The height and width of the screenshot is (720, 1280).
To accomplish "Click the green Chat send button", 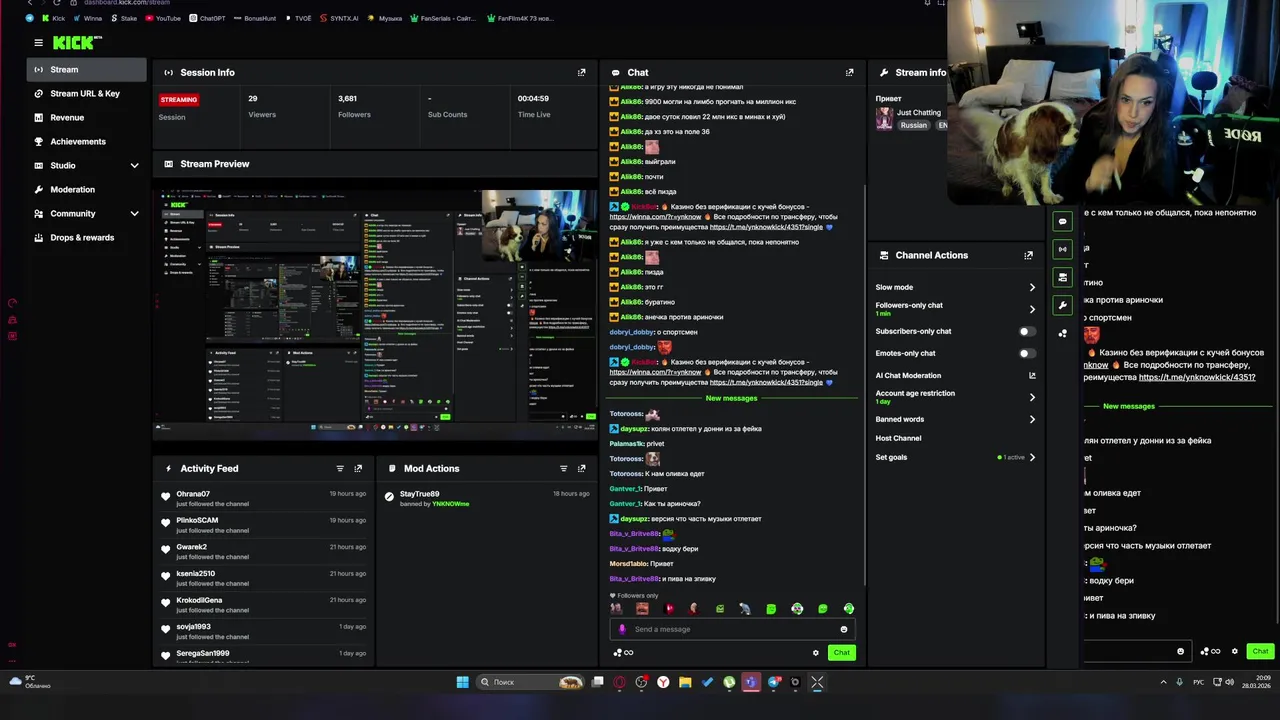I will point(841,652).
